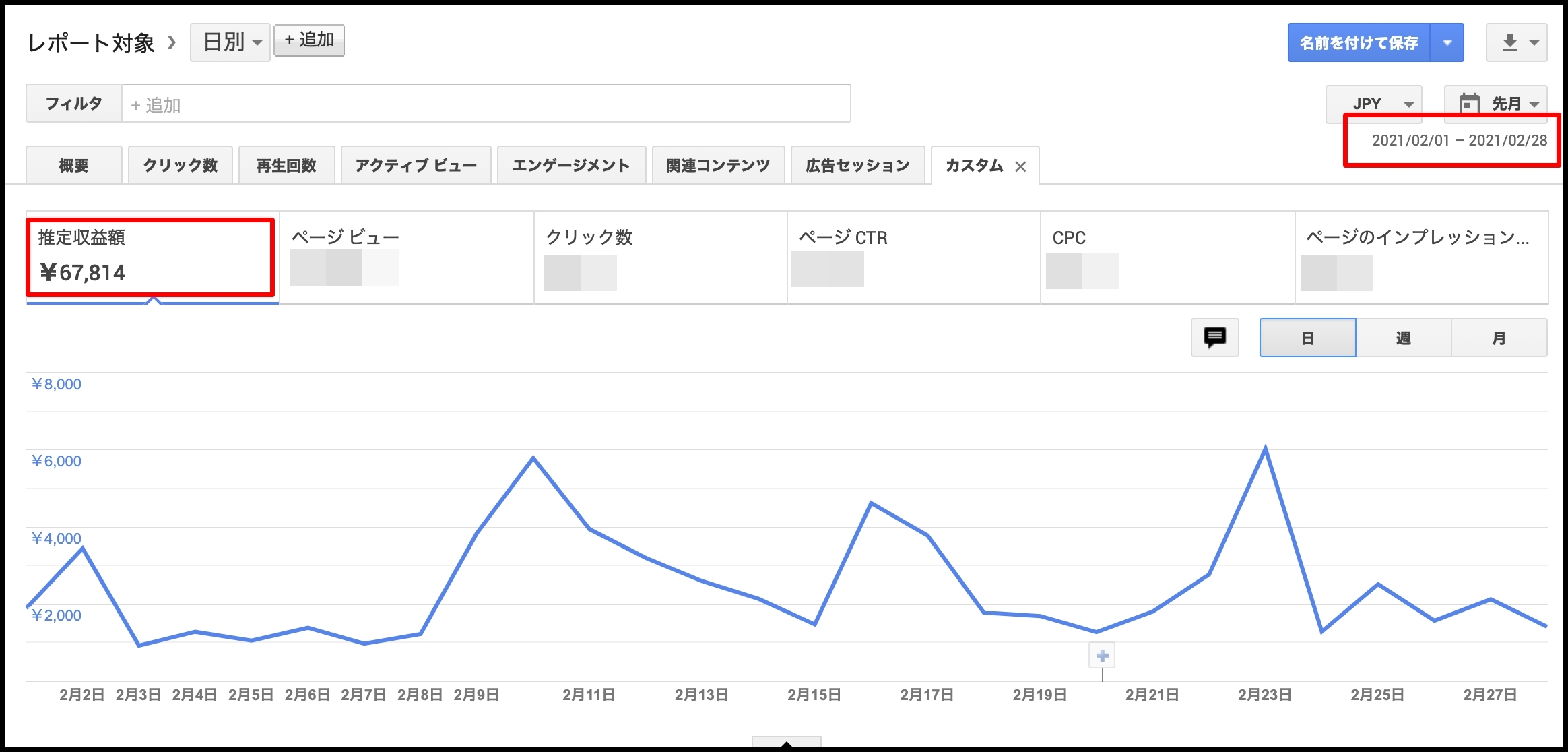This screenshot has height=752, width=1568.
Task: Click the + 追加 dimension button
Action: point(309,40)
